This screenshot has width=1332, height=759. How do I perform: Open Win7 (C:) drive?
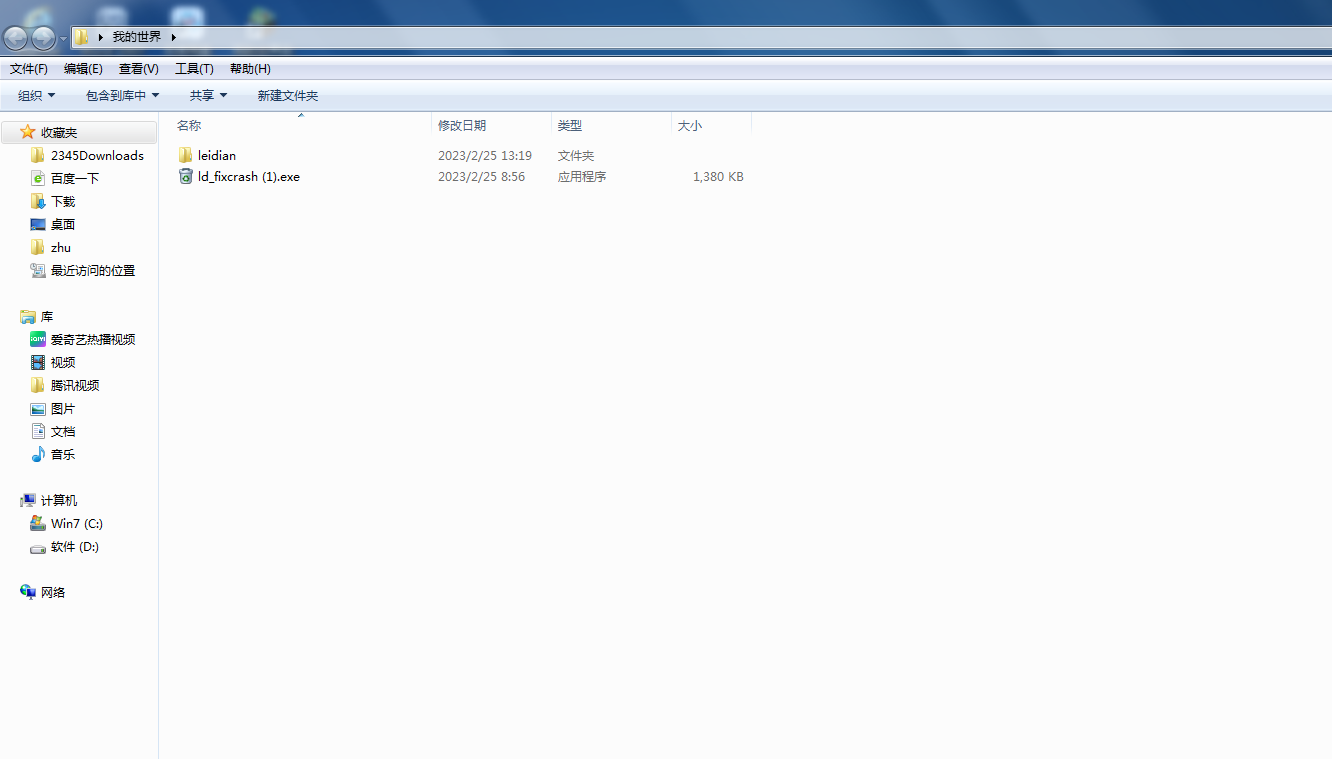(76, 524)
